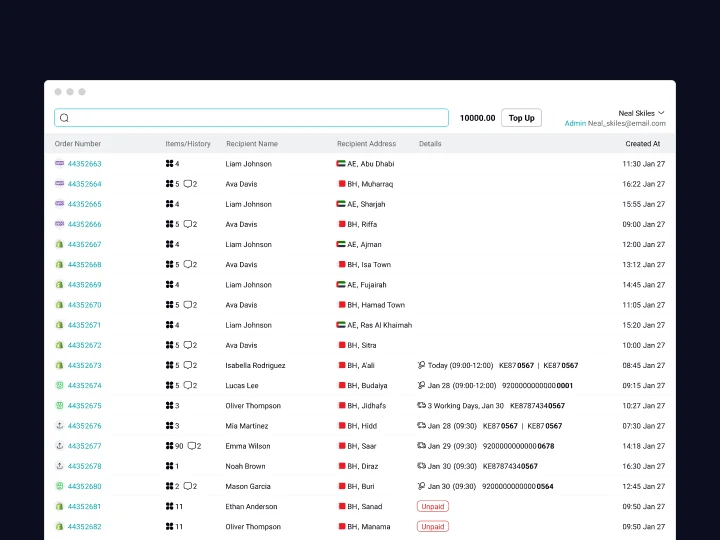Click the Shopify icon for order 44352668
720x540 pixels.
point(59,264)
